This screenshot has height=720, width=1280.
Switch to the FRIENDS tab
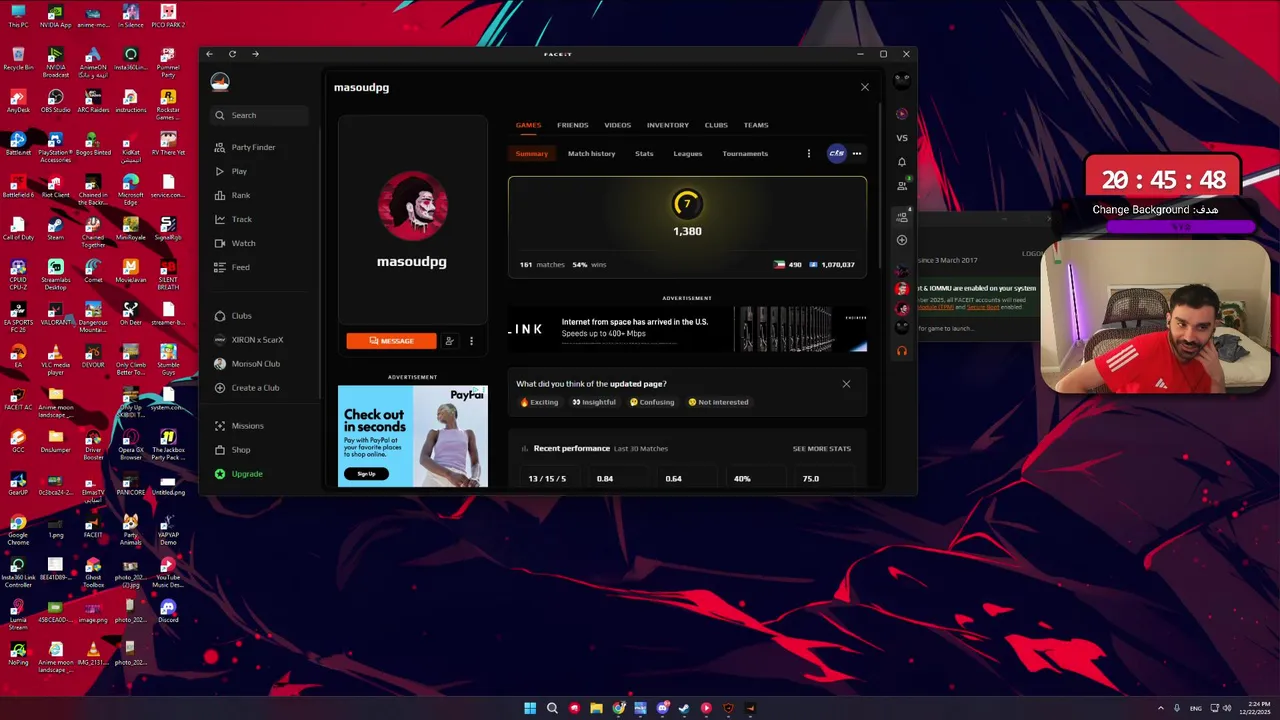coord(573,125)
